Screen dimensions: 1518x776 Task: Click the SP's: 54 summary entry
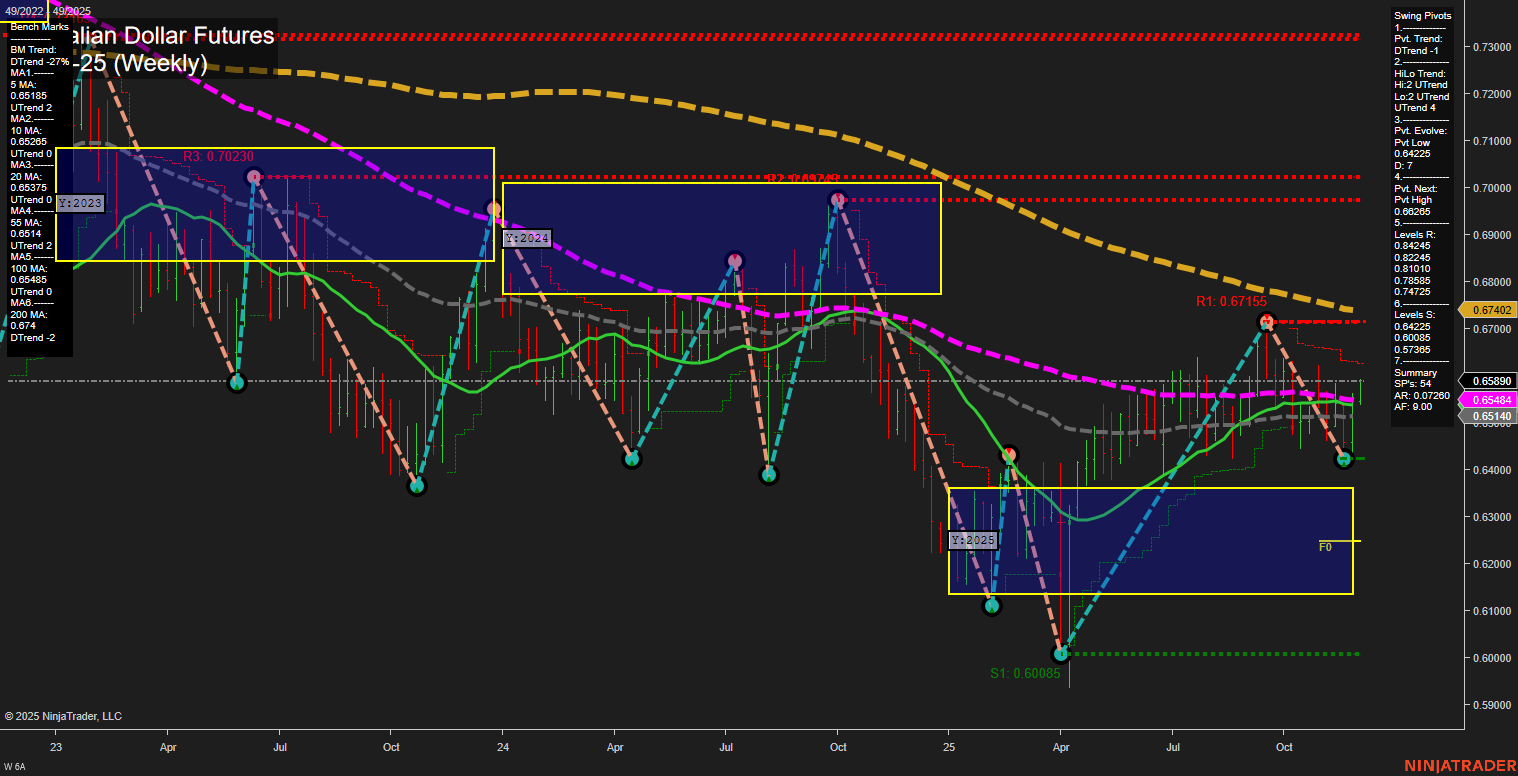pyautogui.click(x=1412, y=384)
